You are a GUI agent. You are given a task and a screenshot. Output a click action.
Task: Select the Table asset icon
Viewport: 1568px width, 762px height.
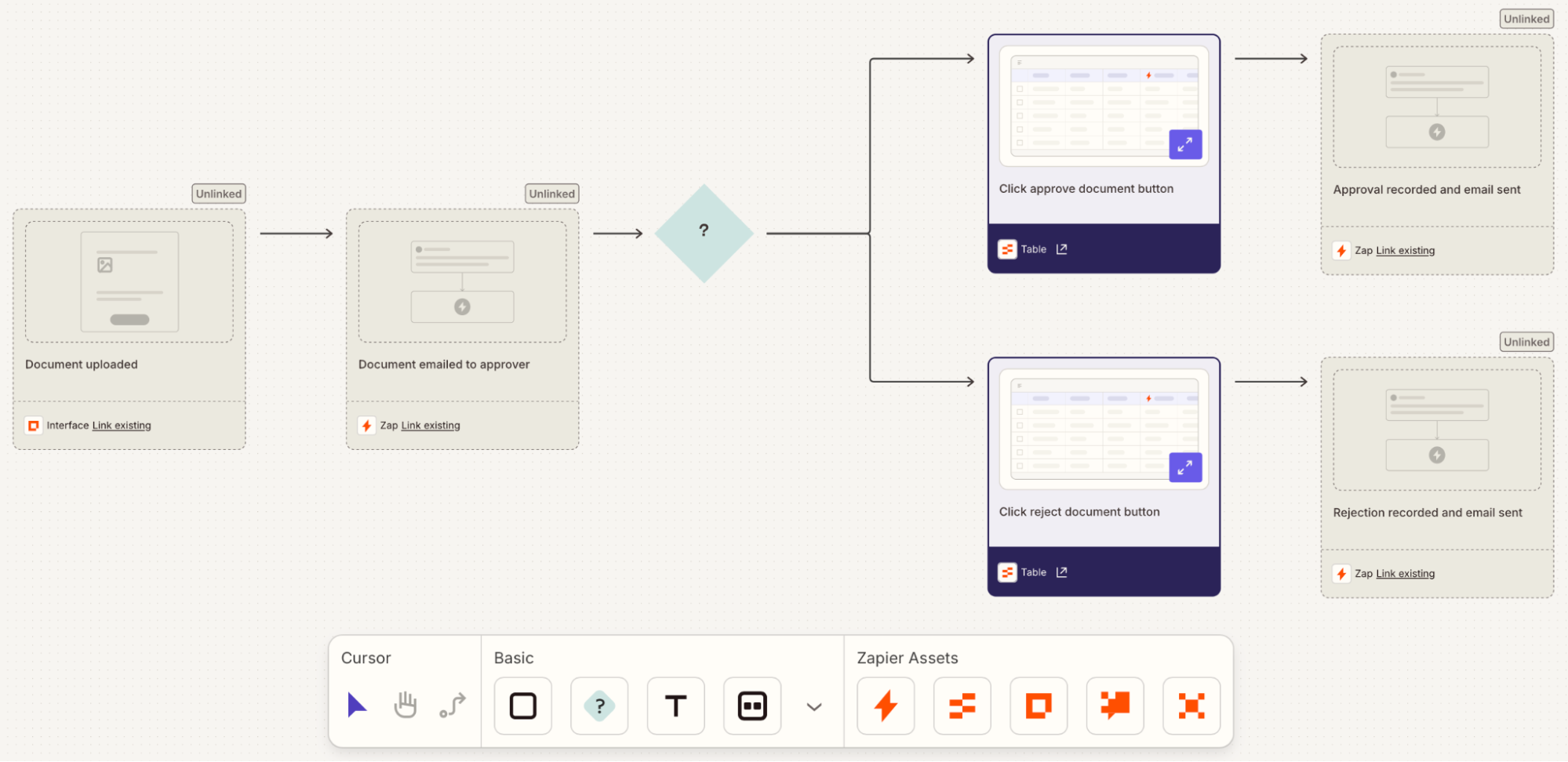[x=961, y=705]
